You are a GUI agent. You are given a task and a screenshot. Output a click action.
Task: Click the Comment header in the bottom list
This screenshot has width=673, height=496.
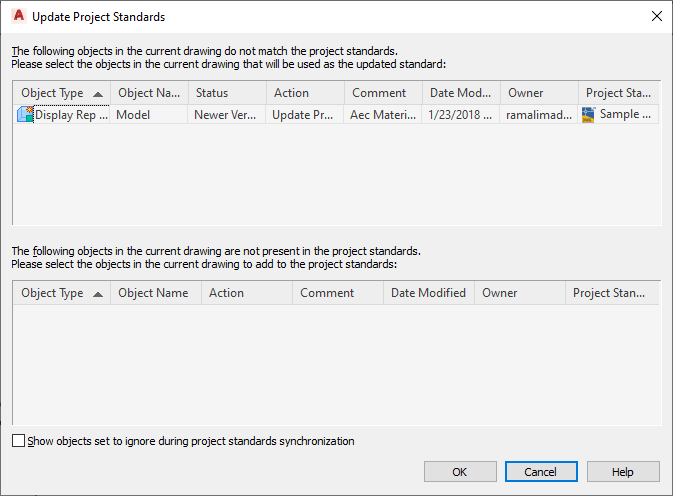coord(336,293)
